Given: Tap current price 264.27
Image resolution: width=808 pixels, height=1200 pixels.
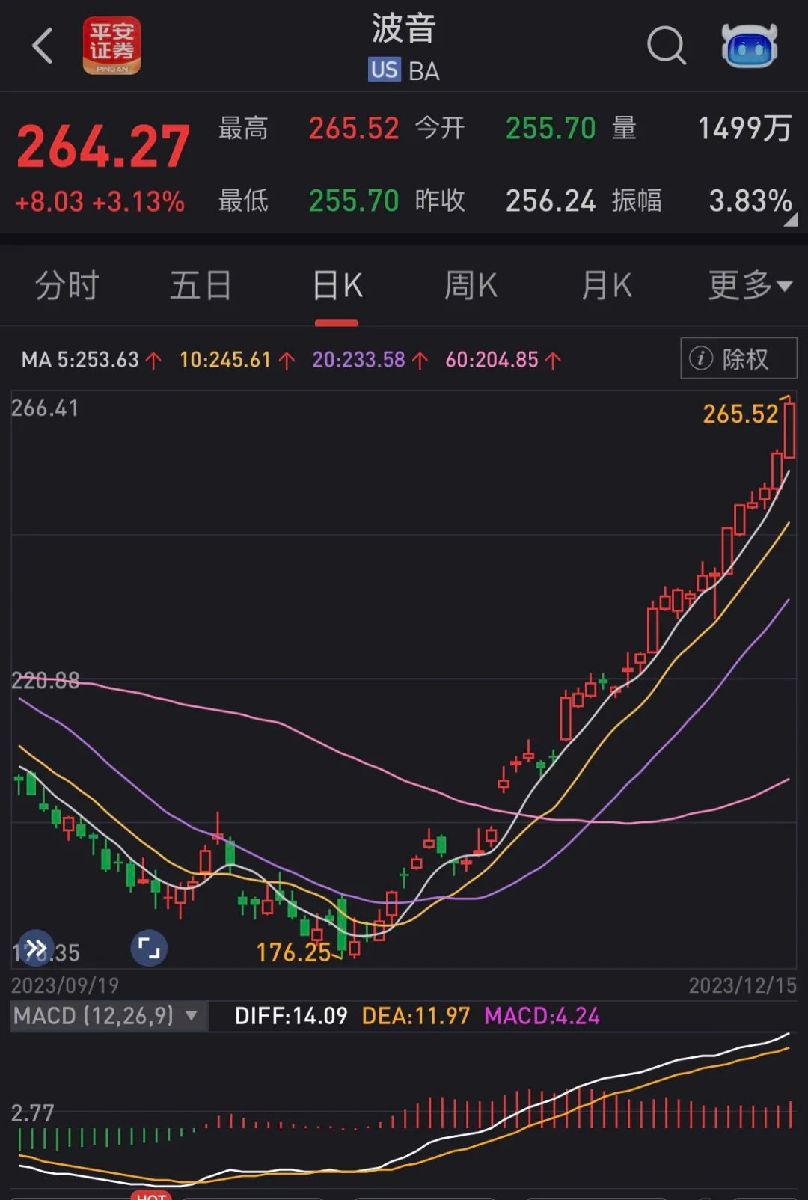Looking at the screenshot, I should [103, 148].
